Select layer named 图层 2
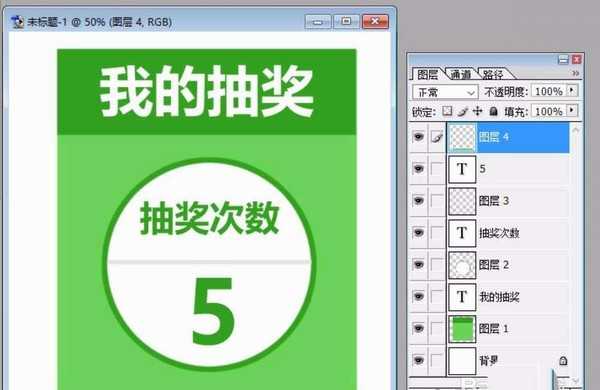The image size is (600, 390). tap(494, 264)
